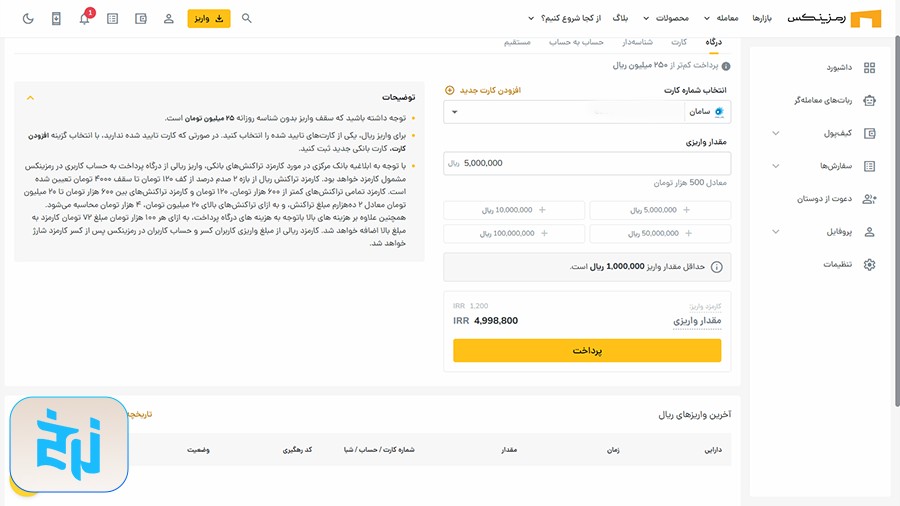Click the search magnifier icon
This screenshot has width=900, height=506.
tap(247, 19)
